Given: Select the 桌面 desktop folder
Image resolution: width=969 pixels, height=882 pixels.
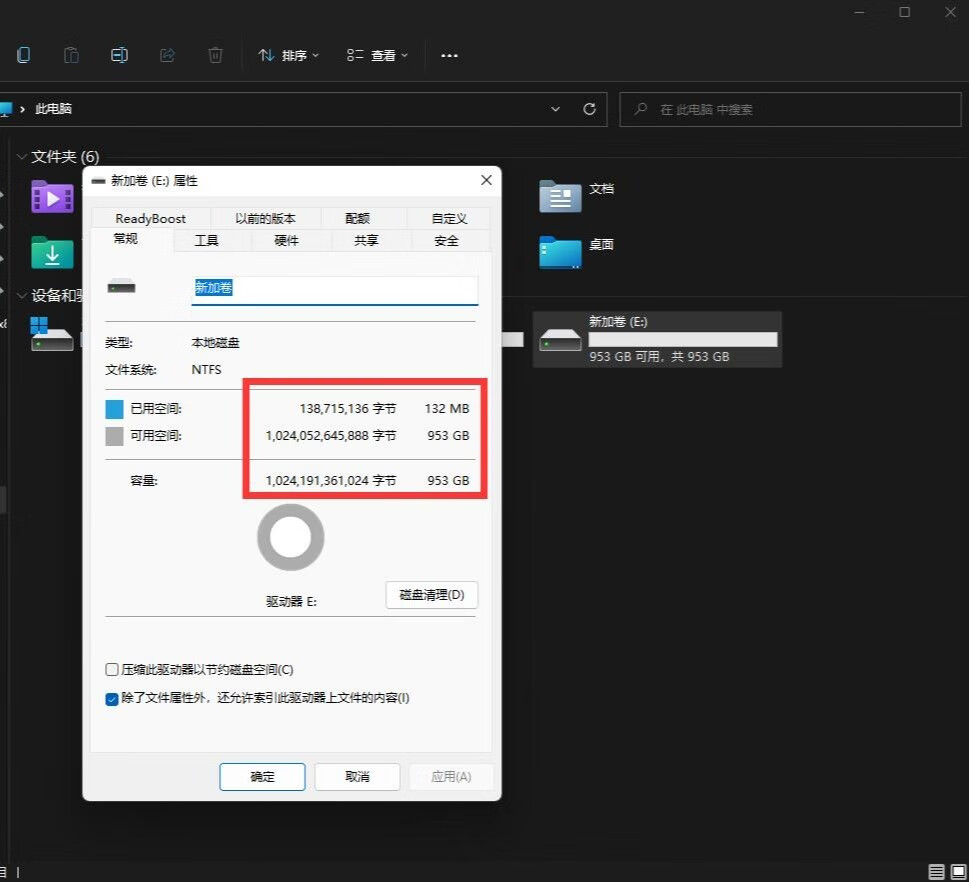Looking at the screenshot, I should [576, 252].
